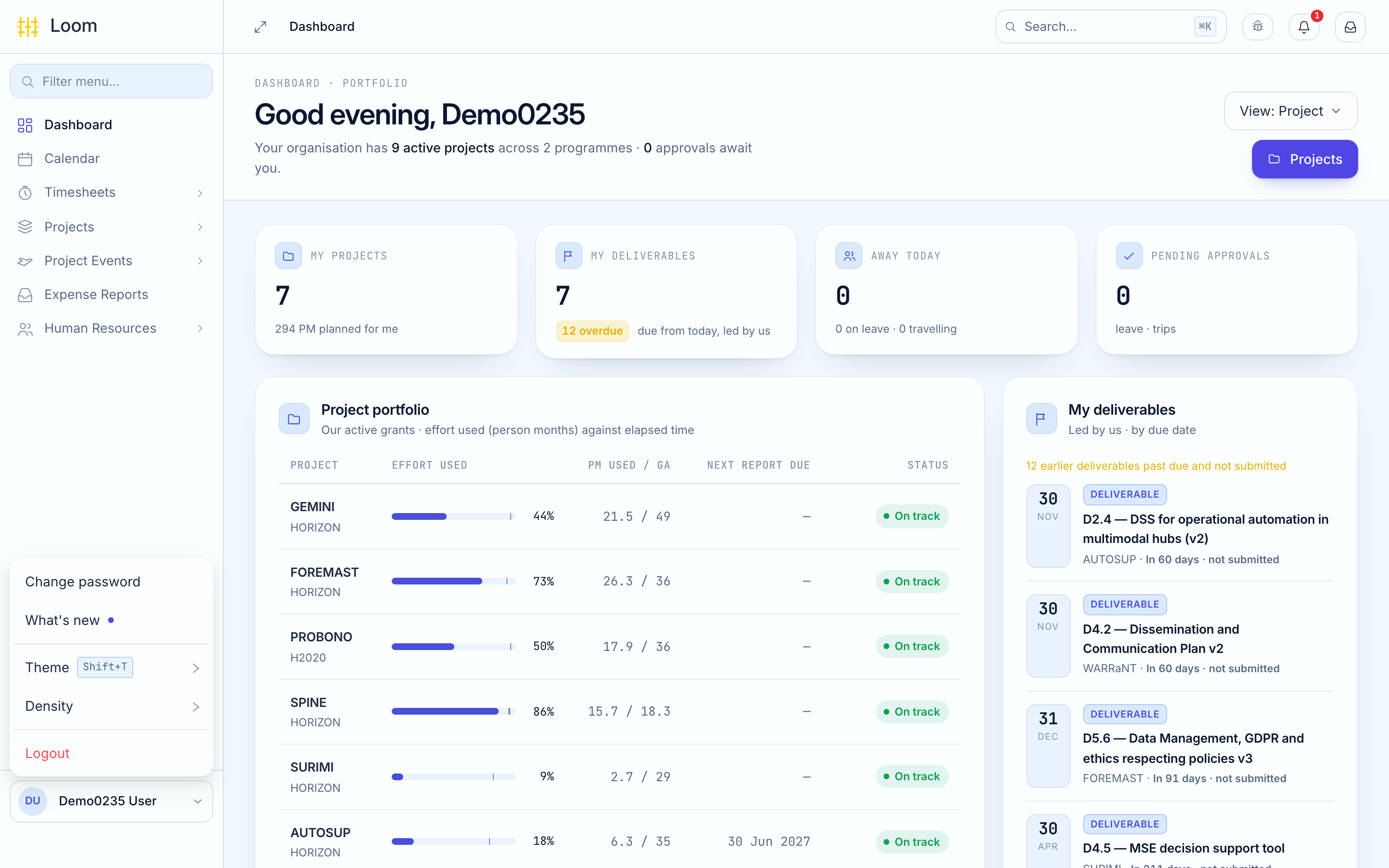Open the View: Project dropdown

pos(1290,111)
